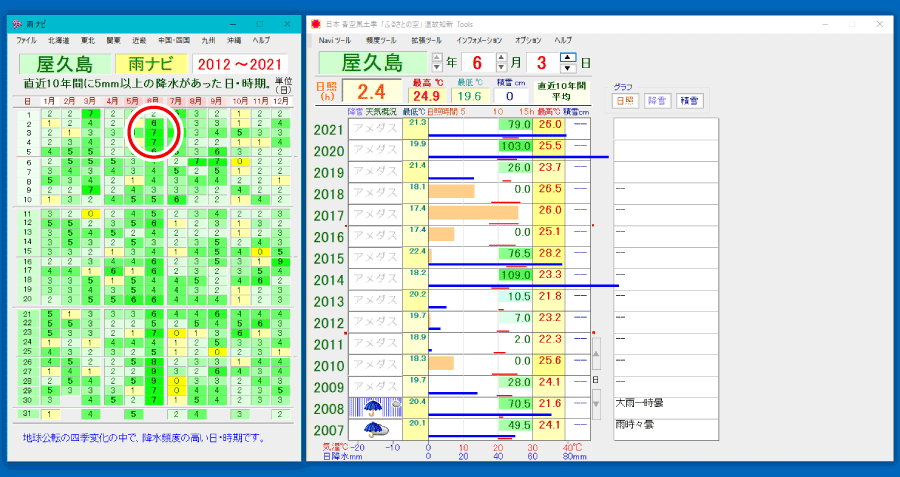Select the 10月 column header
The height and width of the screenshot is (477, 900).
pos(240,101)
